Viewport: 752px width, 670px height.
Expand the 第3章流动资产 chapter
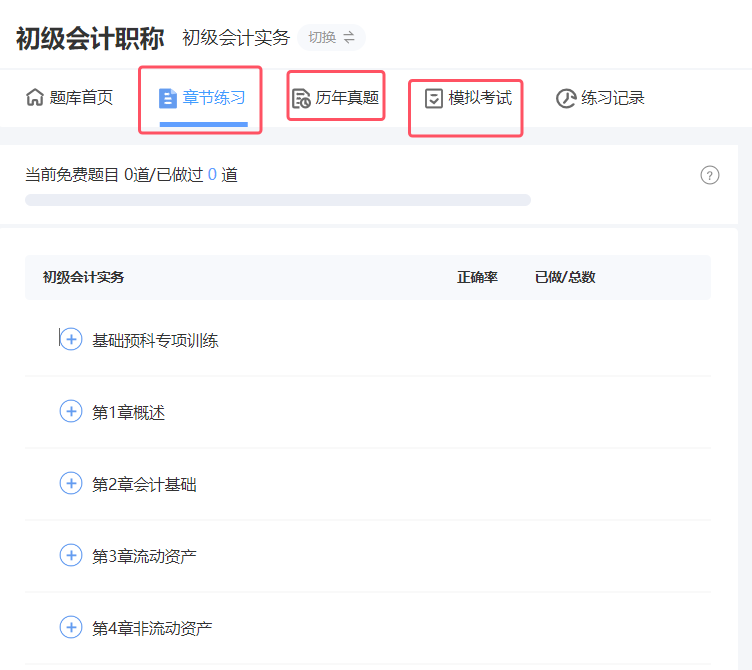pyautogui.click(x=71, y=555)
